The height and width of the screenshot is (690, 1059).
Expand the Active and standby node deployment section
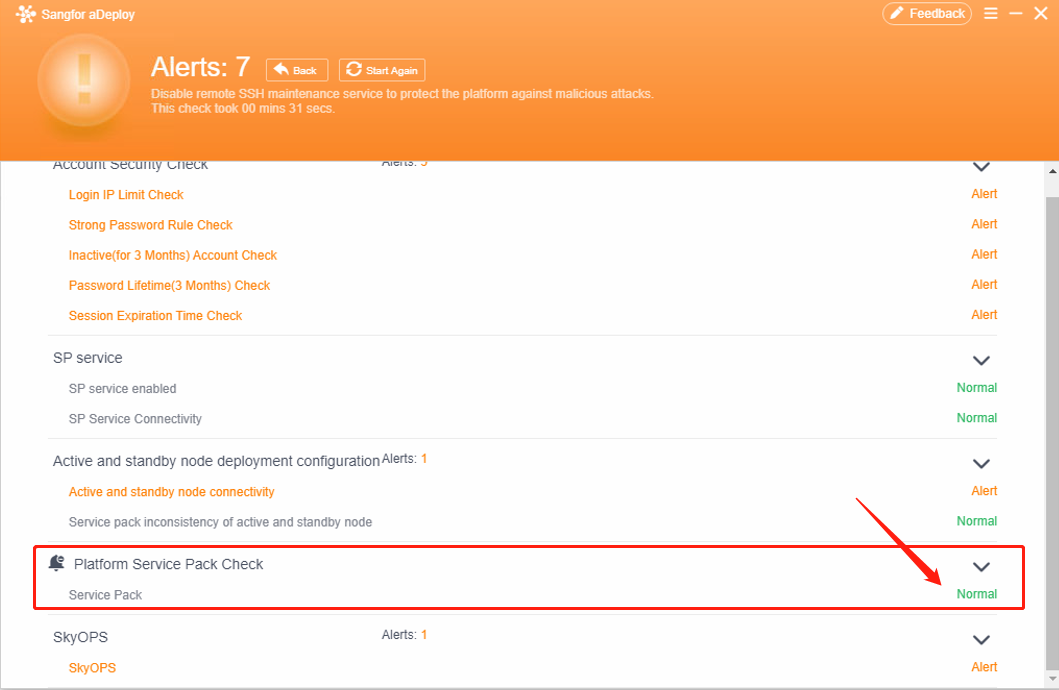click(981, 463)
